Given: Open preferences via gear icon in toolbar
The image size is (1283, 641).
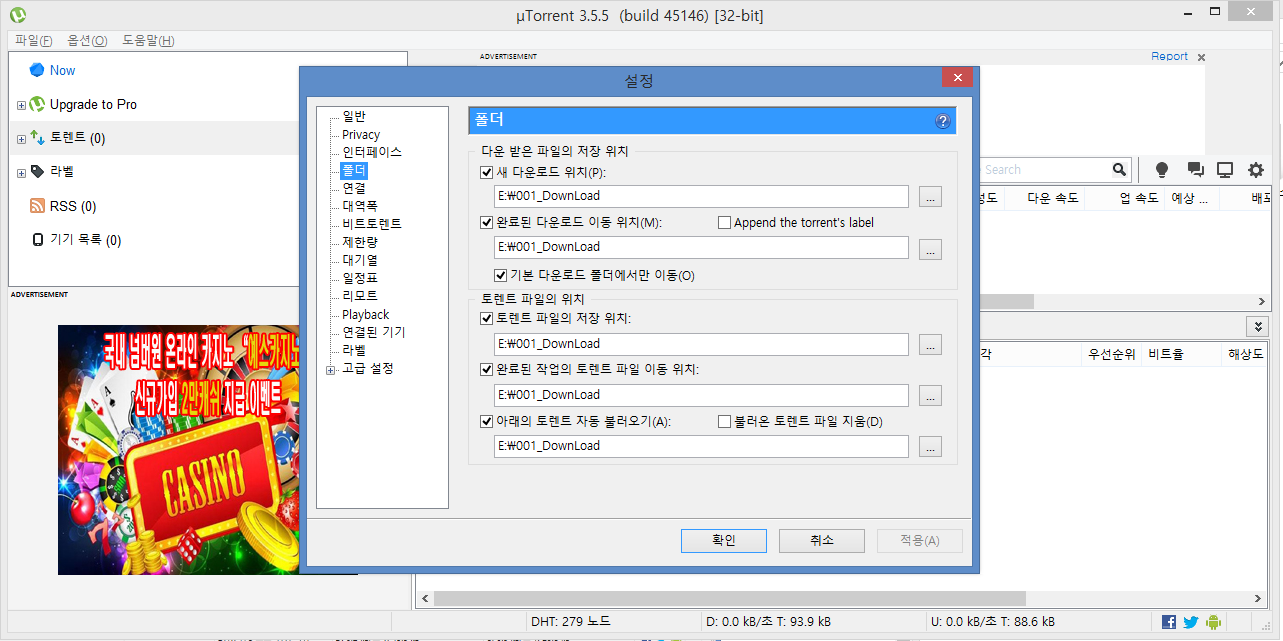Looking at the screenshot, I should click(x=1256, y=170).
